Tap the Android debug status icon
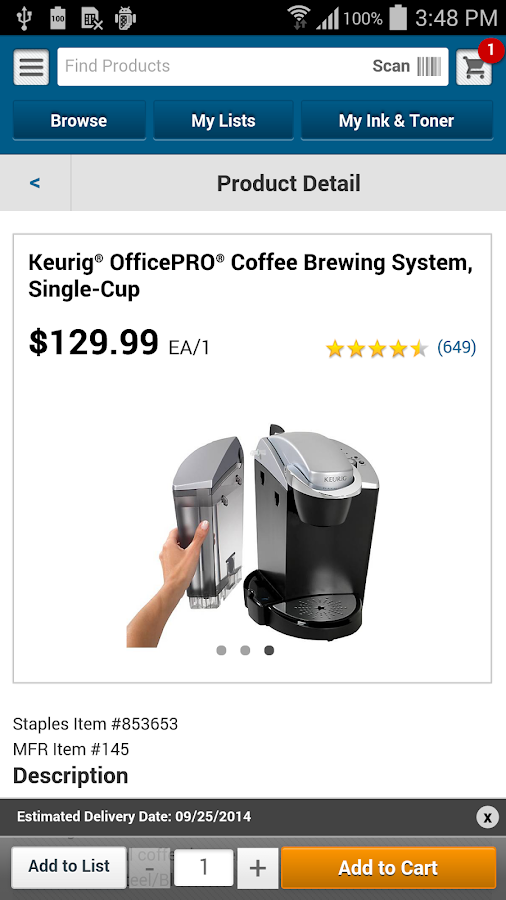The height and width of the screenshot is (900, 506). [x=125, y=18]
